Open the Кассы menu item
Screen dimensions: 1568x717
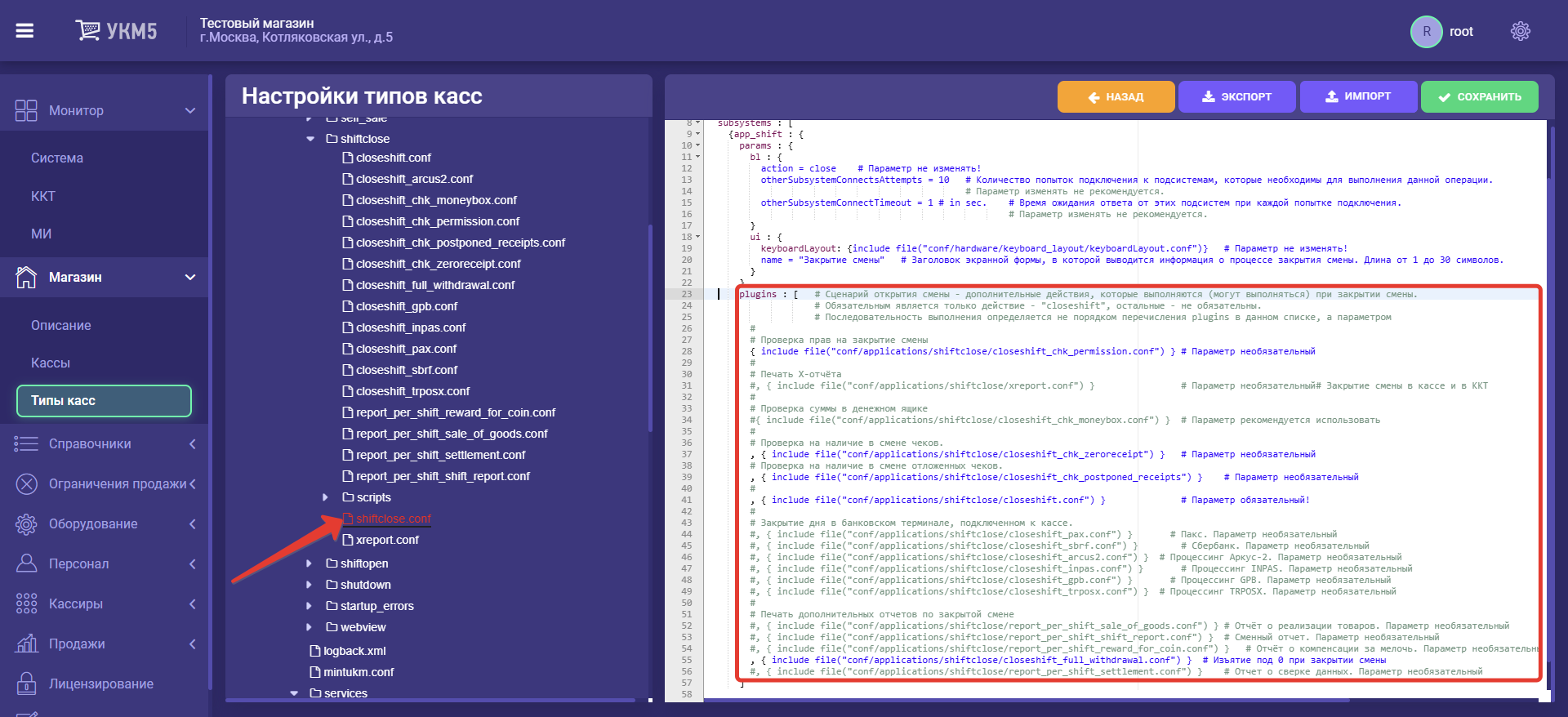(x=51, y=363)
